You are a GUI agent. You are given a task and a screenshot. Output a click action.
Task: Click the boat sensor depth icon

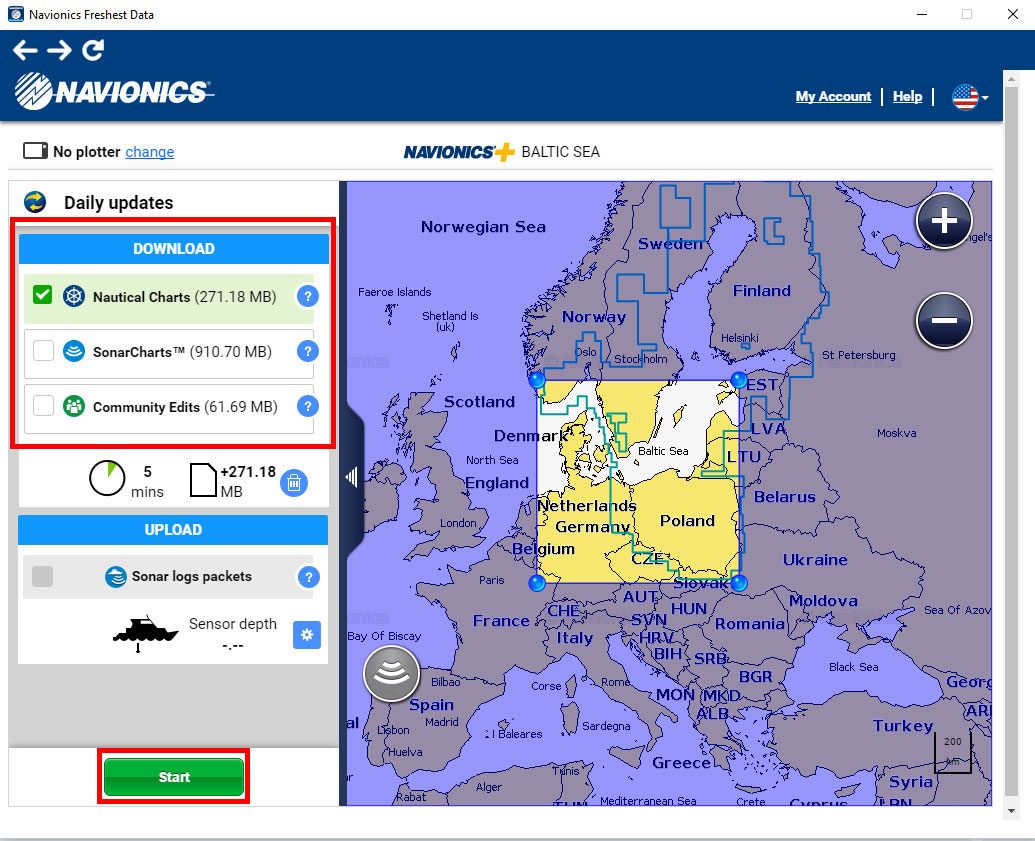(x=145, y=634)
